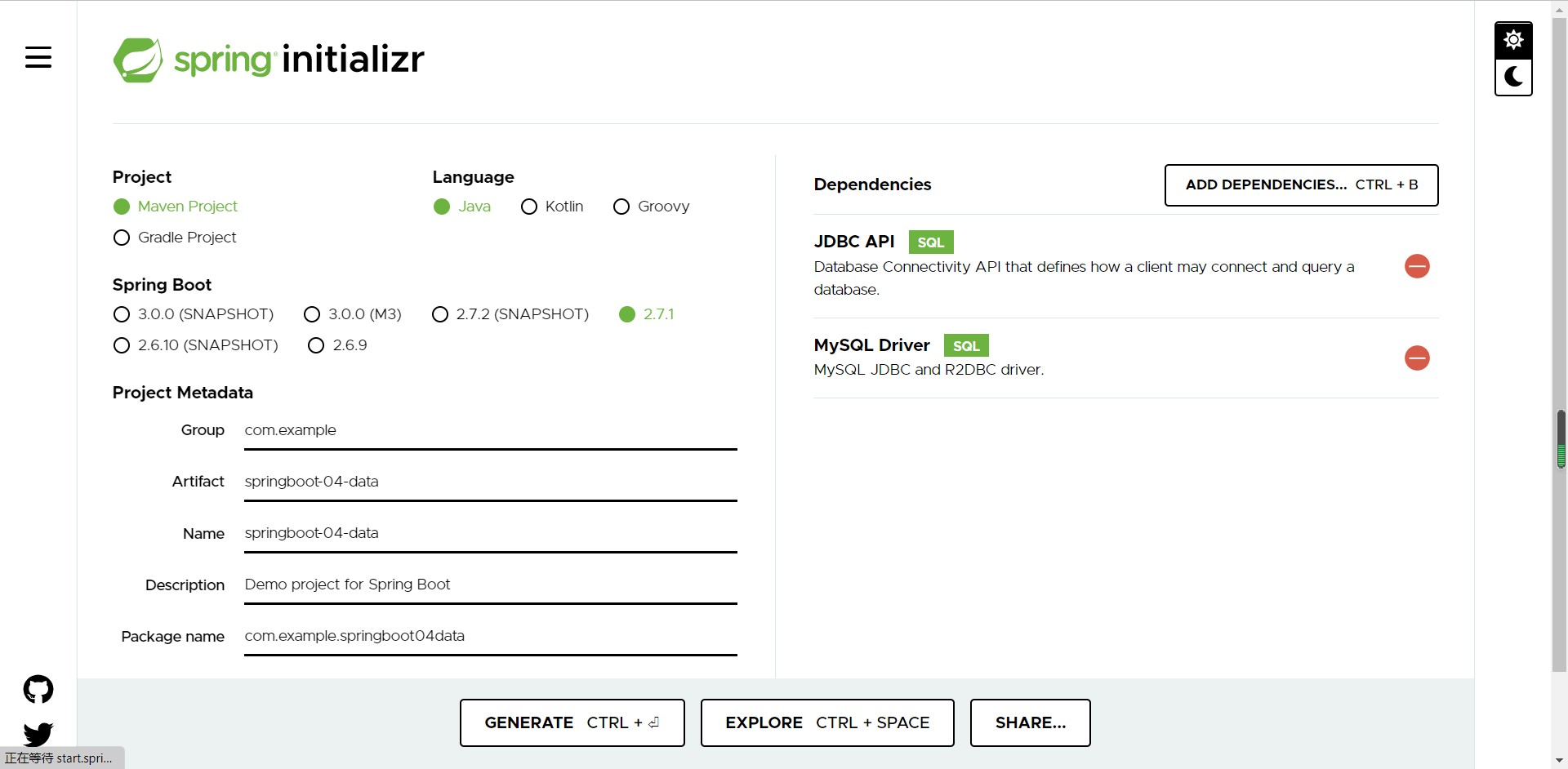Edit the Name field
The image size is (1568, 769).
click(491, 533)
